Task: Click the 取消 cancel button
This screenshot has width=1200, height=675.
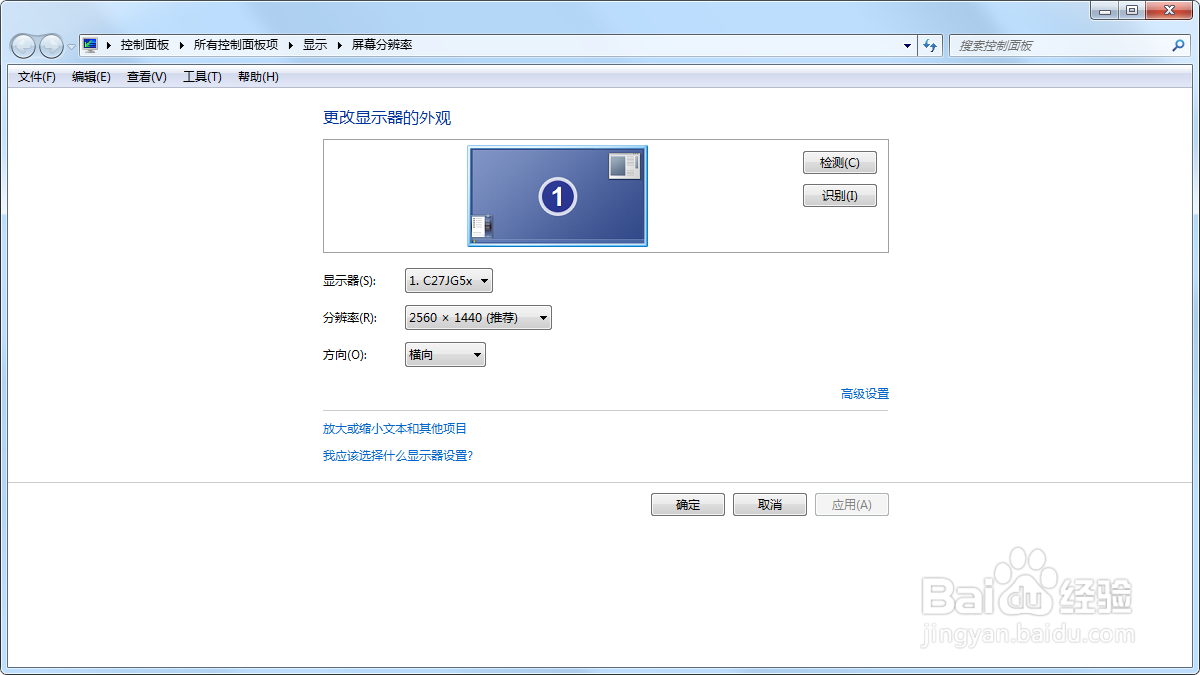Action: pyautogui.click(x=770, y=505)
